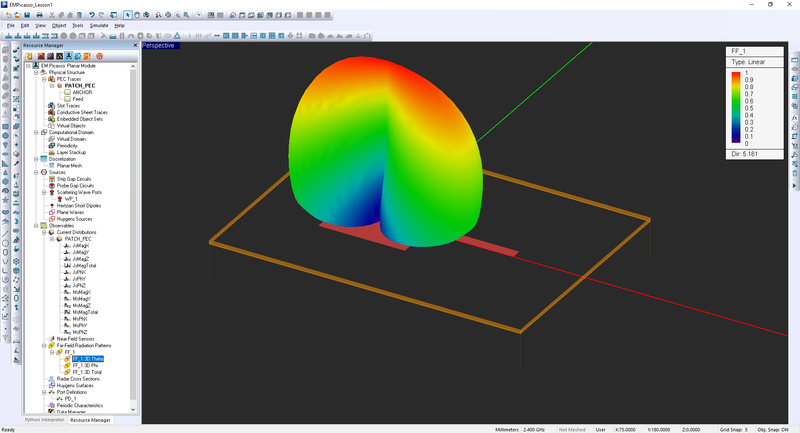
Task: Select the WP_1 wave port item
Action: click(71, 198)
